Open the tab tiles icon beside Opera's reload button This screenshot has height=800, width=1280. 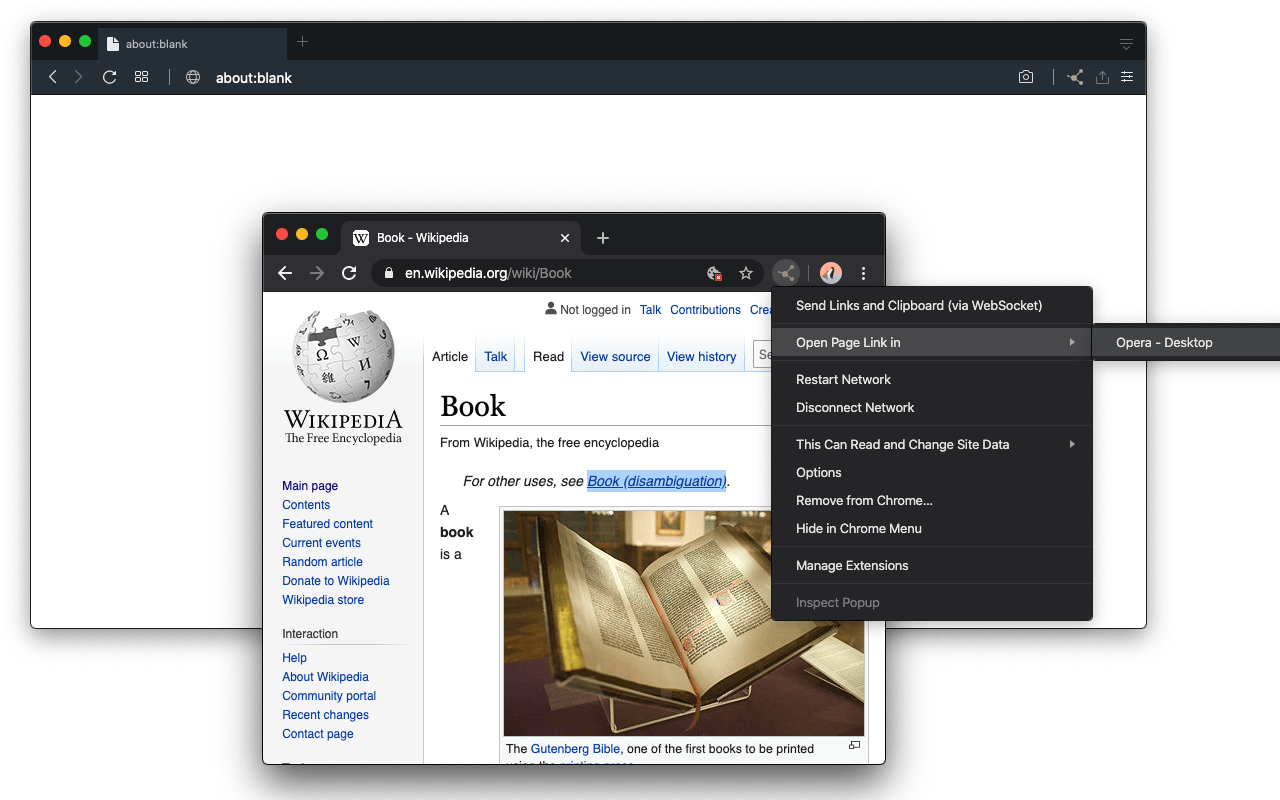click(x=141, y=77)
